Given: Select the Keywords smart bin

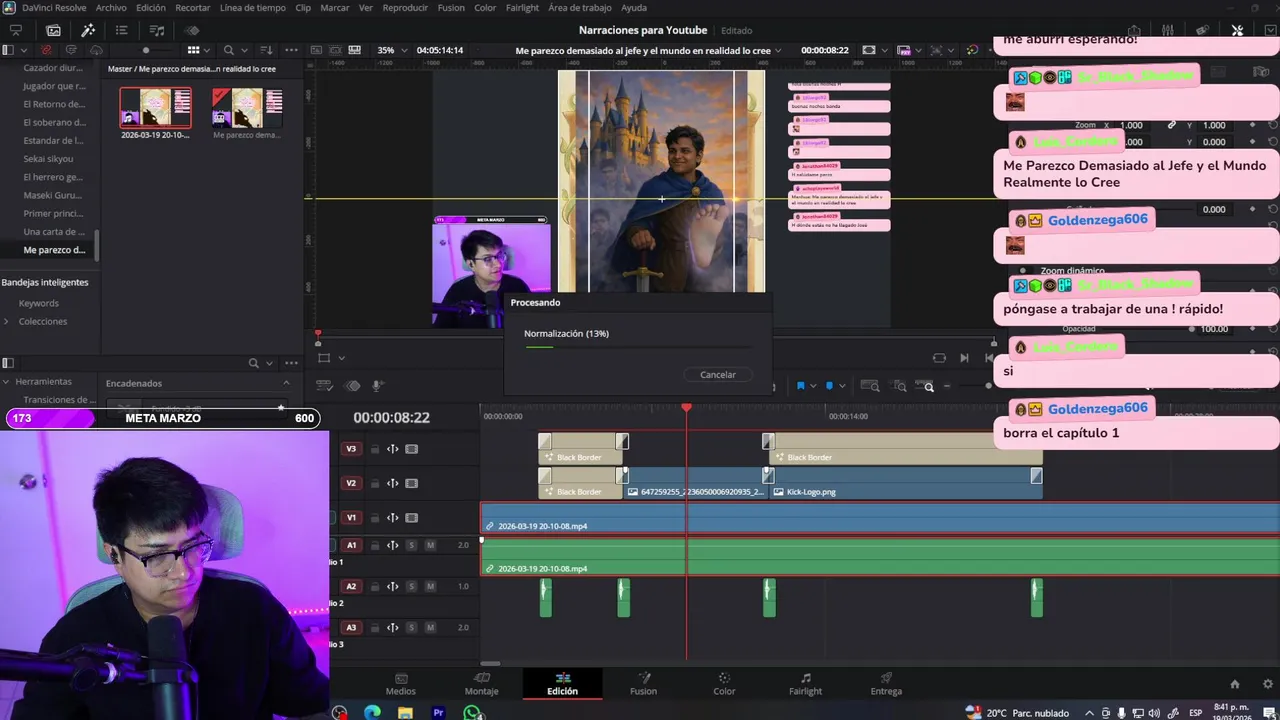Looking at the screenshot, I should [x=39, y=303].
